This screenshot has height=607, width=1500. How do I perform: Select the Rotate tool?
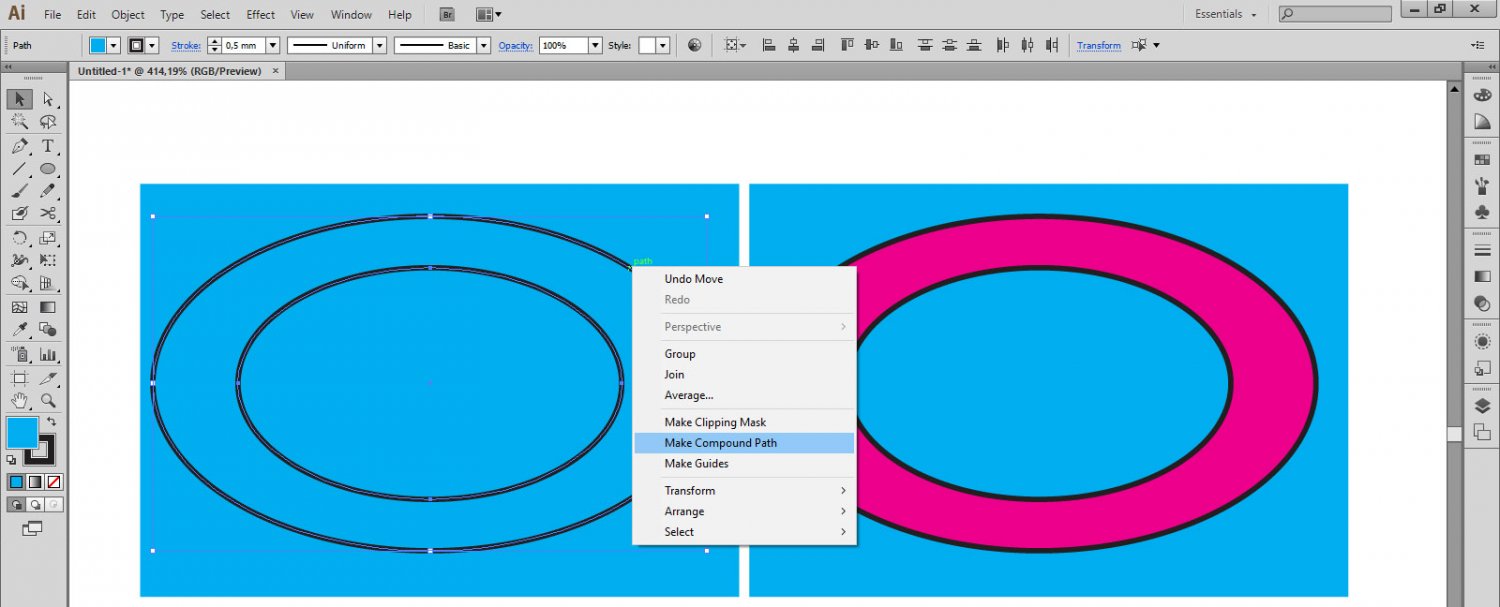coord(19,238)
